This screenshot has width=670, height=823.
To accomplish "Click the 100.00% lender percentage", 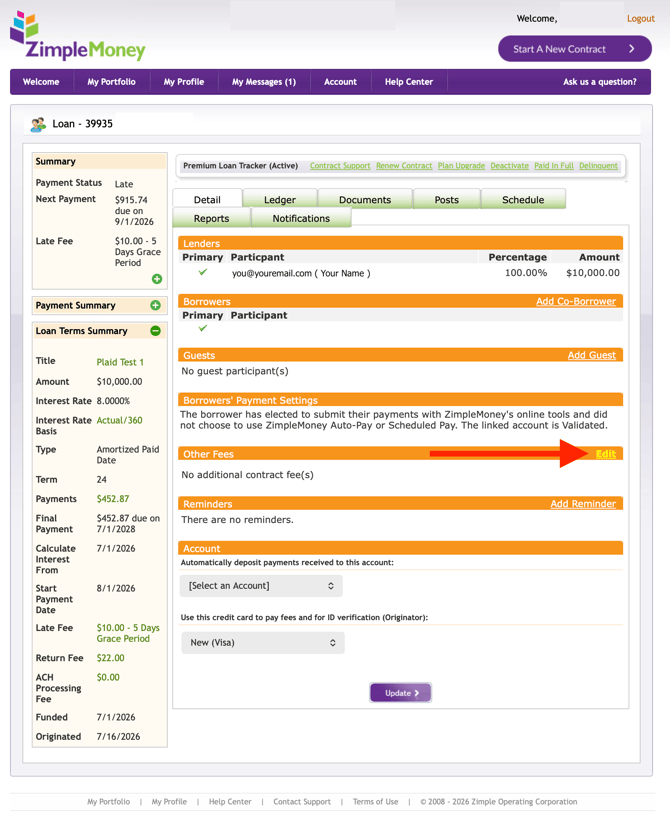I will tap(526, 273).
